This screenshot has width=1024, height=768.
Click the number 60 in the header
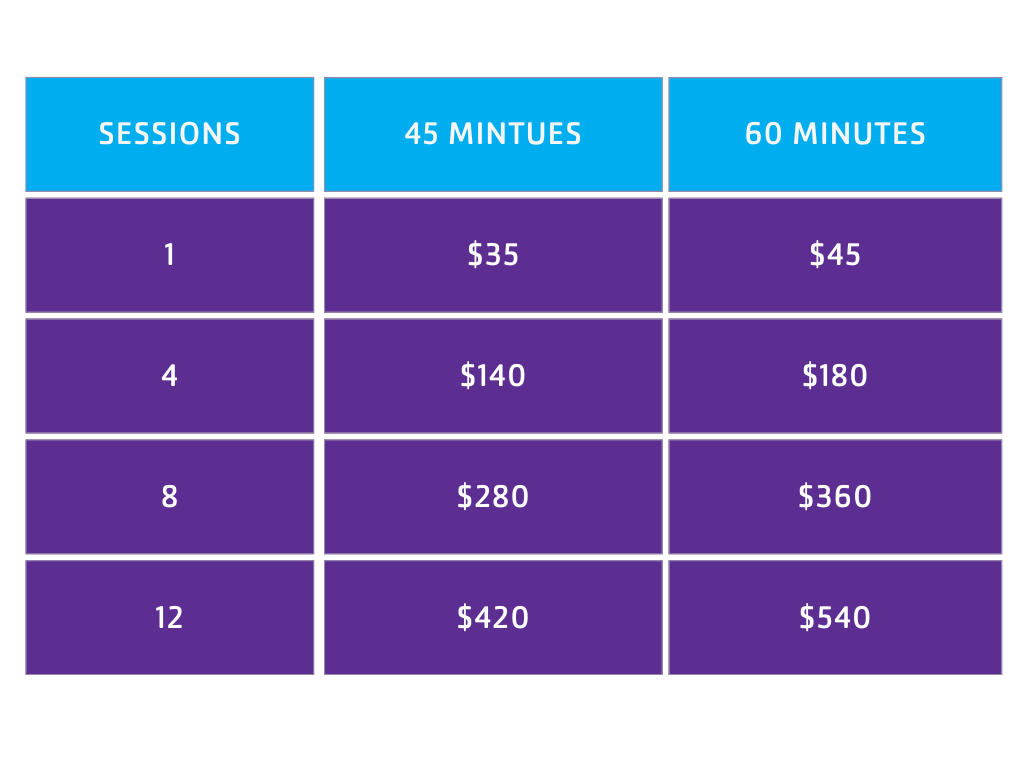pyautogui.click(x=763, y=134)
